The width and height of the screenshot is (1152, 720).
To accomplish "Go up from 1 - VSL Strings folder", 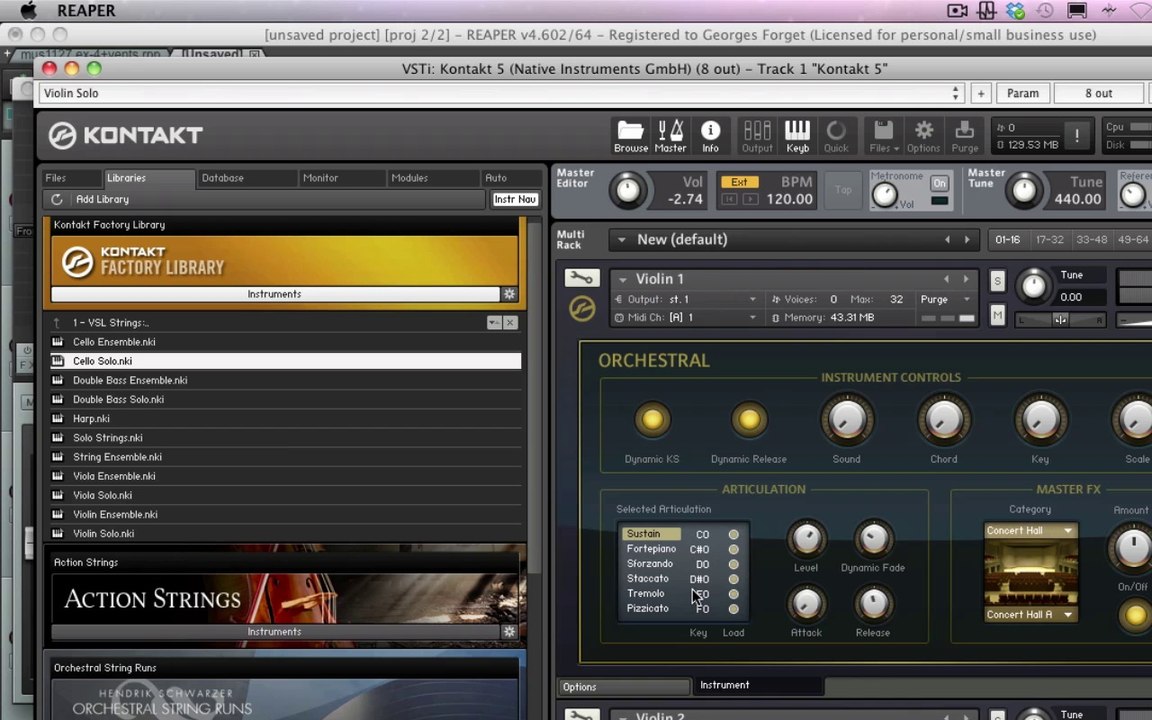I will 57,323.
